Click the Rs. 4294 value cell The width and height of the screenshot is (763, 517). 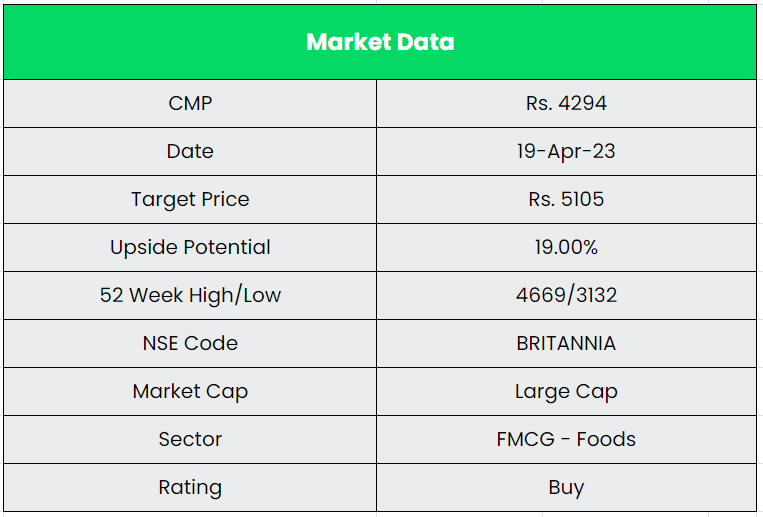point(566,103)
